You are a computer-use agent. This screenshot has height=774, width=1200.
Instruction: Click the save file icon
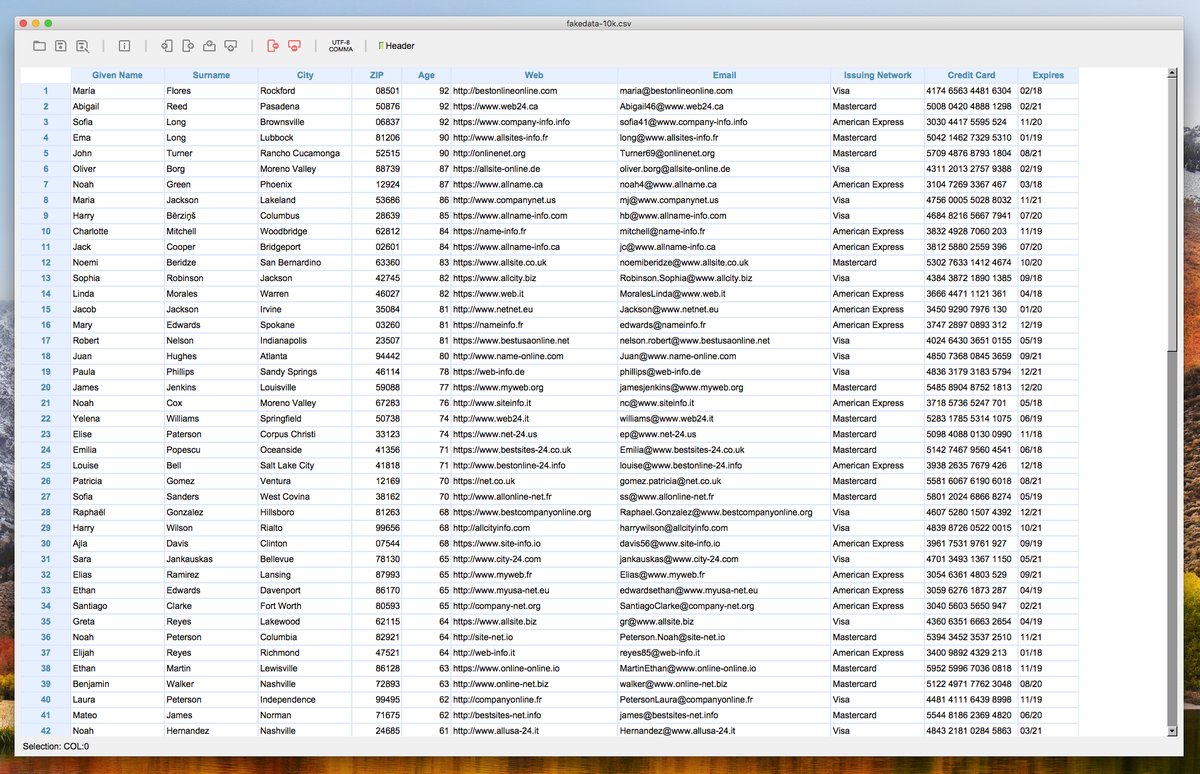coord(61,46)
